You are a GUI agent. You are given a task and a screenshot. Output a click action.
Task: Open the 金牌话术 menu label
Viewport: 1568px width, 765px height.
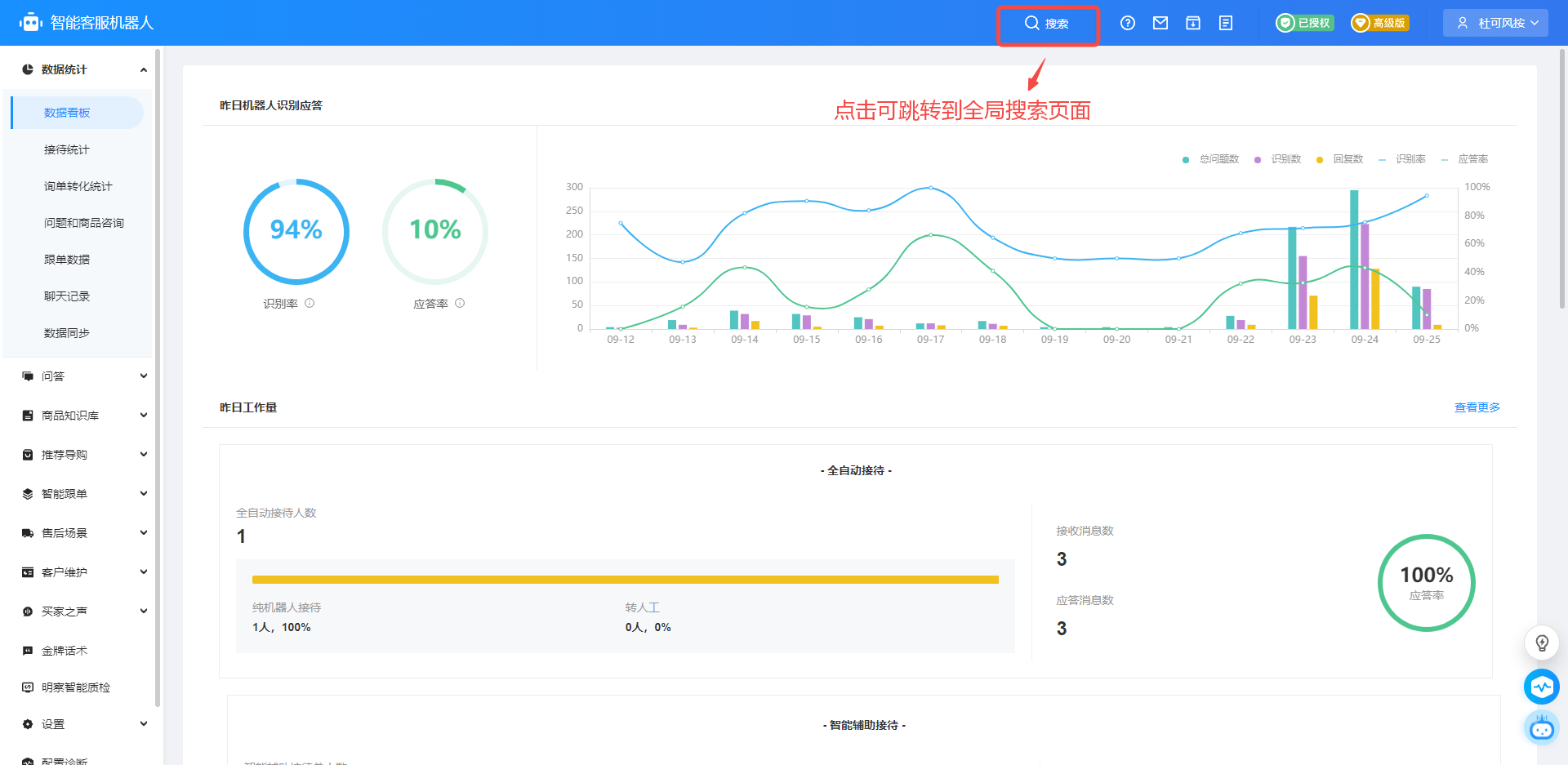point(65,651)
